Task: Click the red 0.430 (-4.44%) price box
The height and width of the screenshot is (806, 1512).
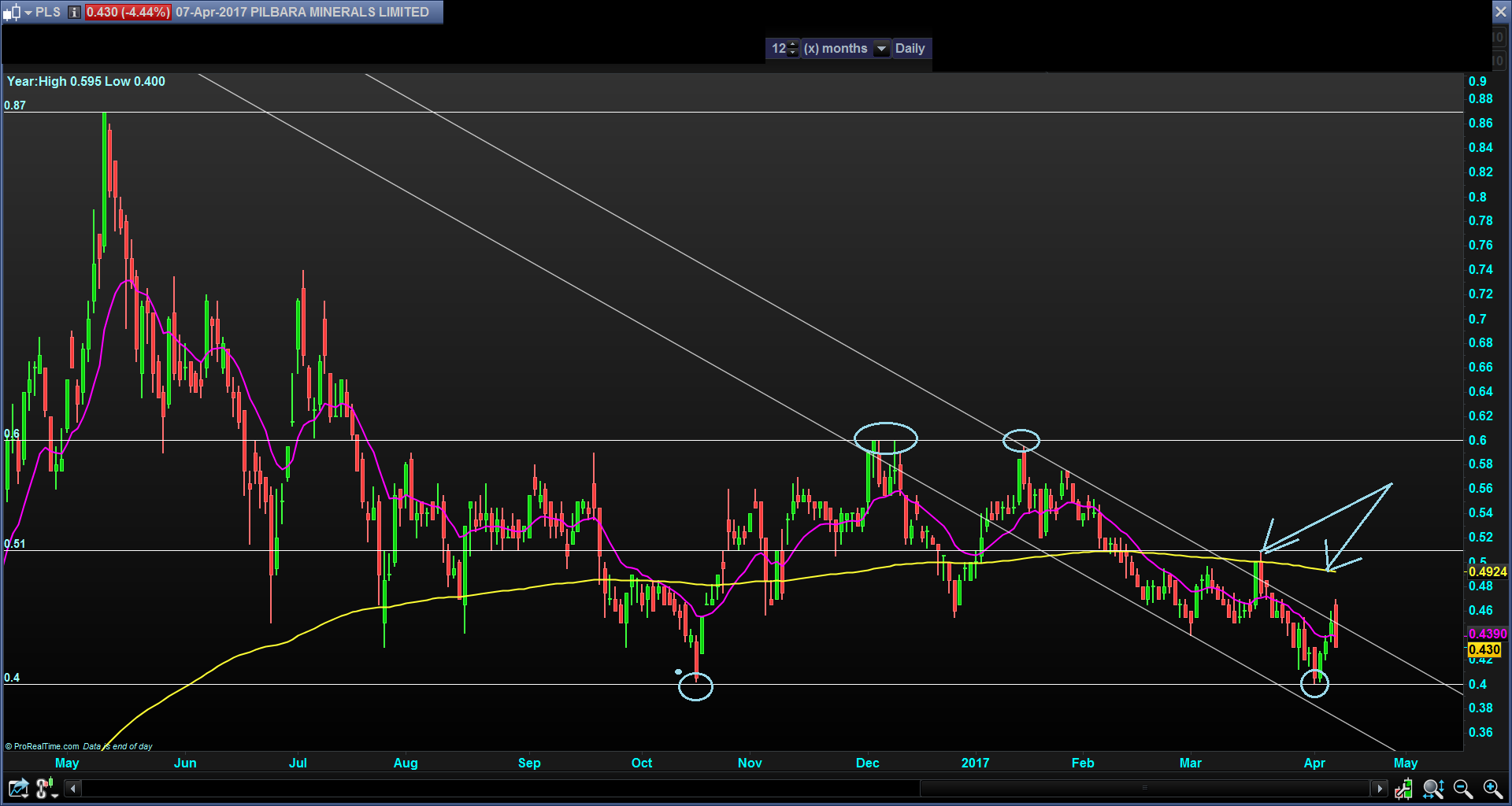Action: (128, 13)
